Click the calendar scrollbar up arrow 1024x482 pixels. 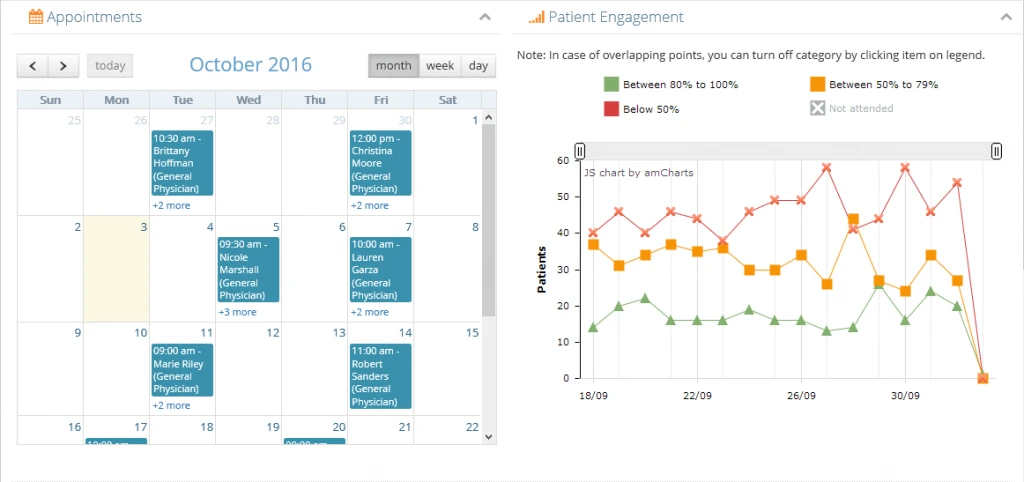pyautogui.click(x=488, y=118)
